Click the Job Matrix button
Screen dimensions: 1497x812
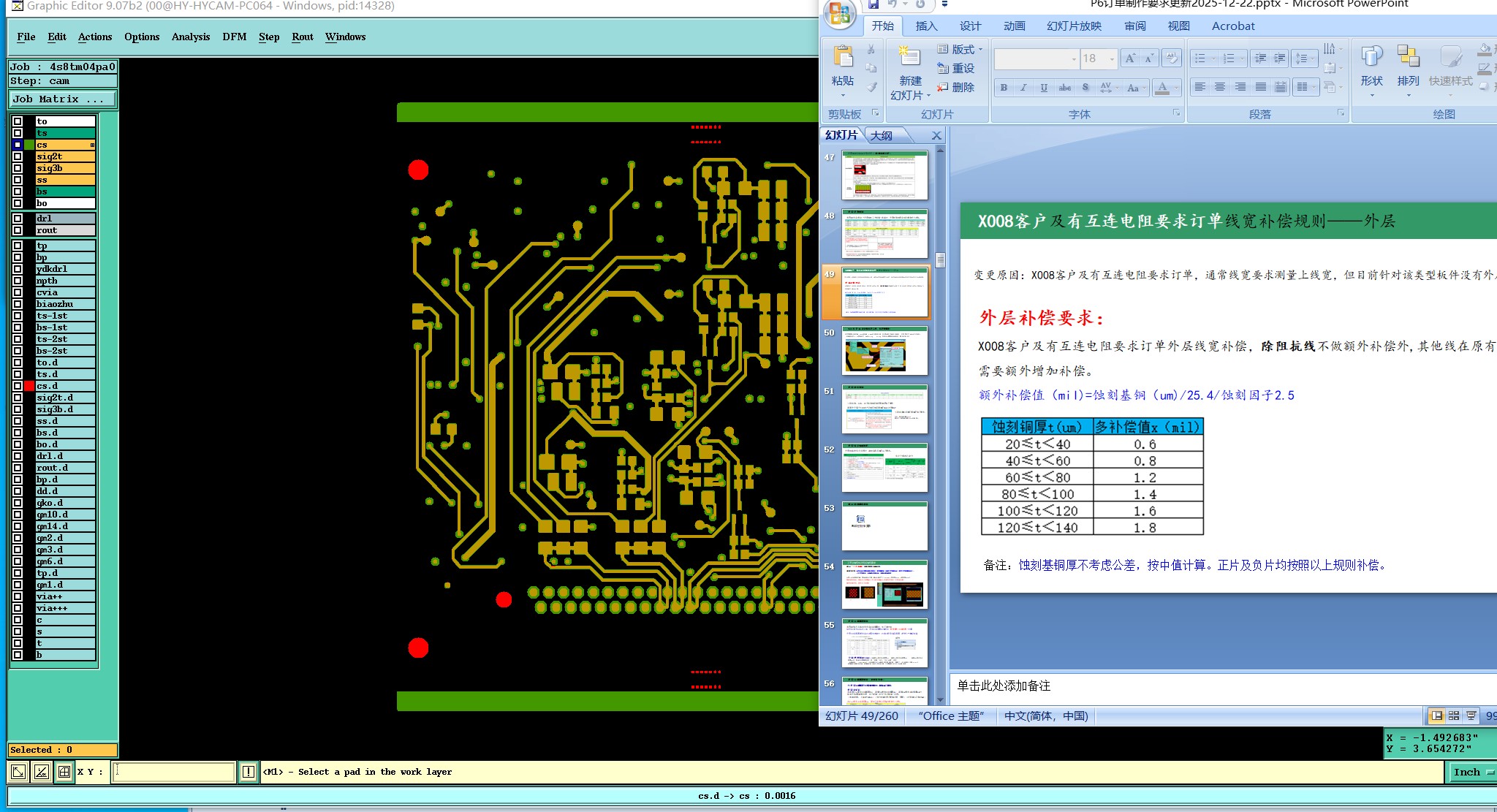point(61,99)
